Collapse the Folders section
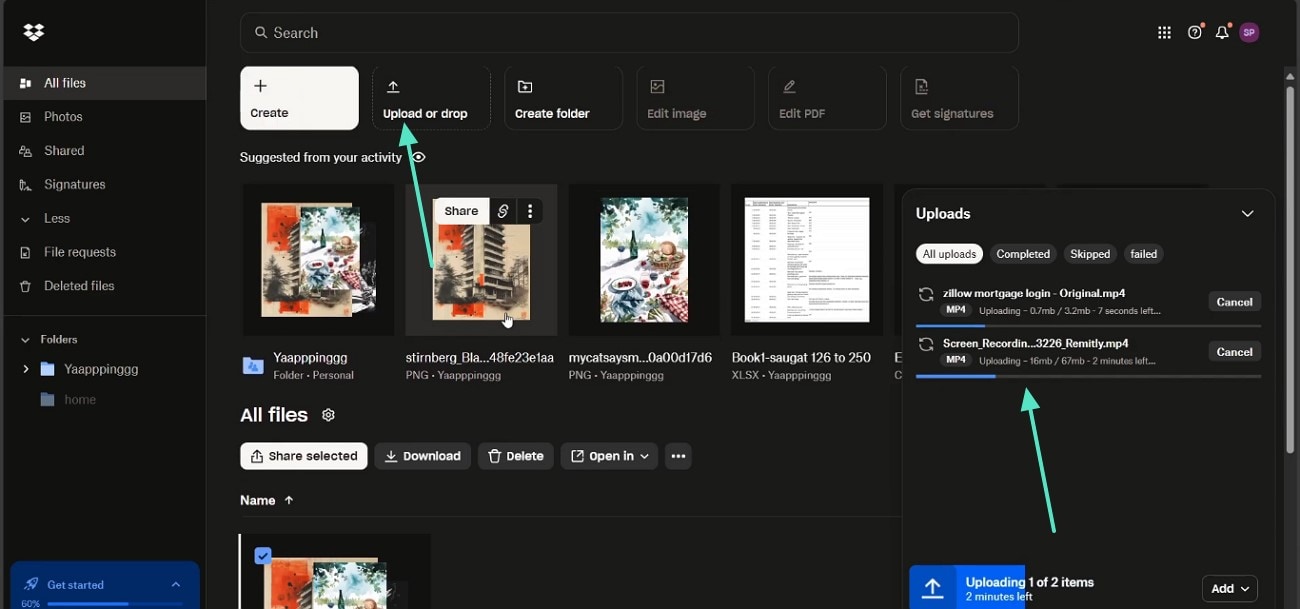Screen dimensions: 1300x609 point(25,340)
